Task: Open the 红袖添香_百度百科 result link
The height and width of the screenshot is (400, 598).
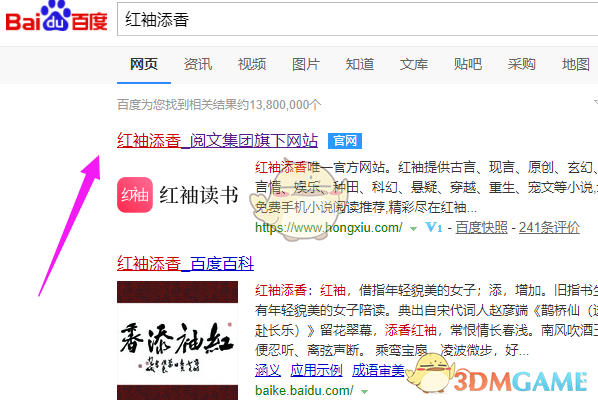Action: (x=185, y=263)
